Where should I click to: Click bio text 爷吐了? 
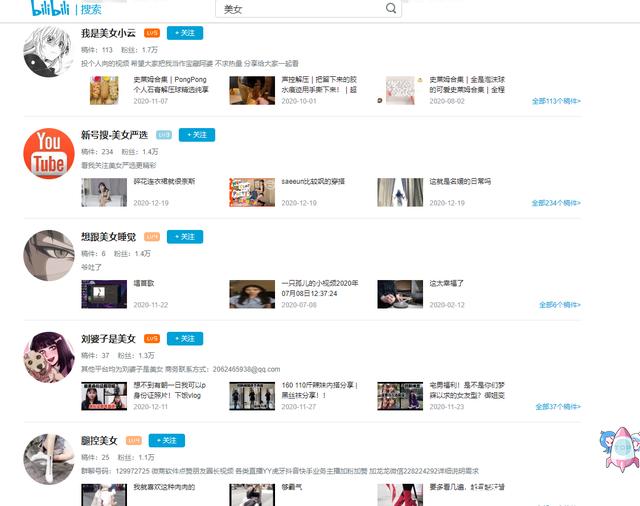point(91,268)
